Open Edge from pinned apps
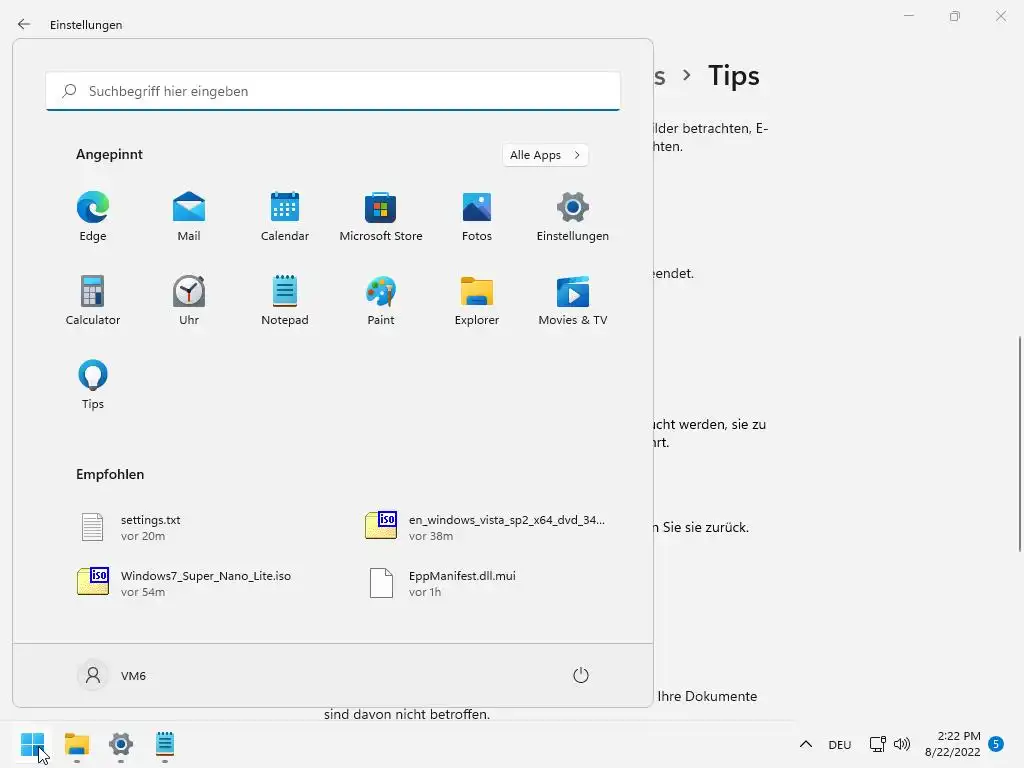Image resolution: width=1024 pixels, height=768 pixels. coord(93,217)
